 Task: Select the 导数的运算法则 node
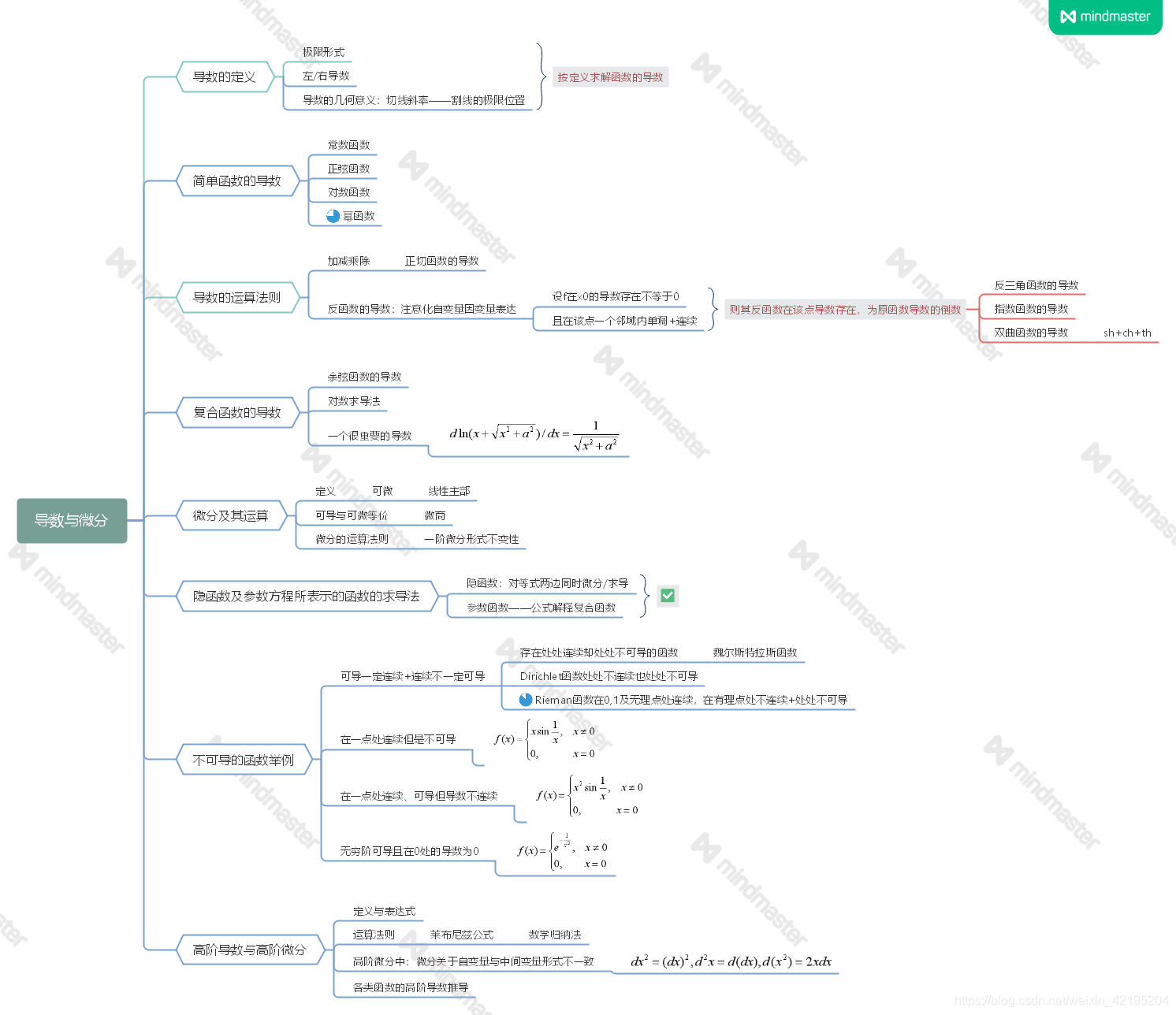pos(237,298)
